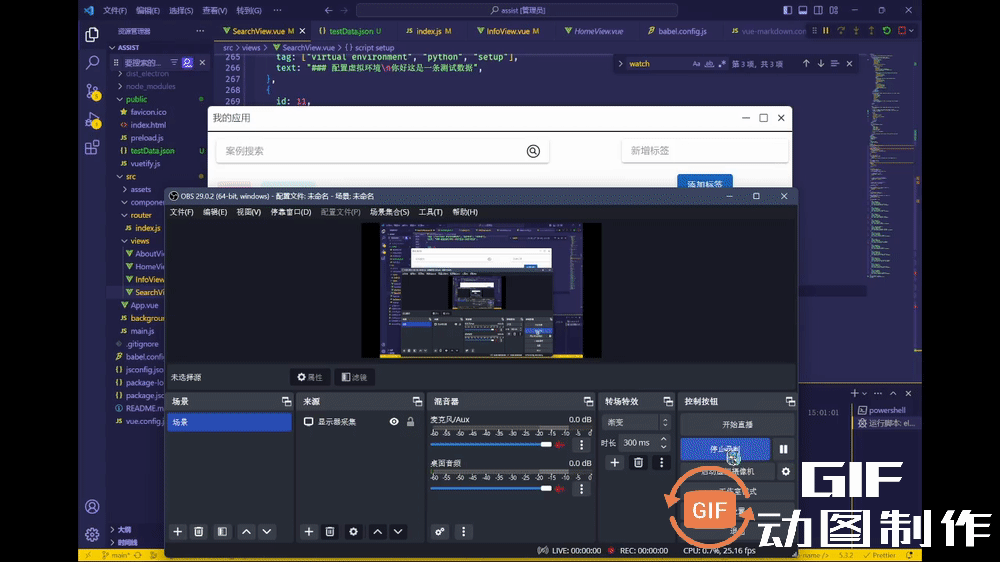Click the search magnifier icon in 案例搜索 box
This screenshot has height=562, width=1000.
click(x=533, y=151)
